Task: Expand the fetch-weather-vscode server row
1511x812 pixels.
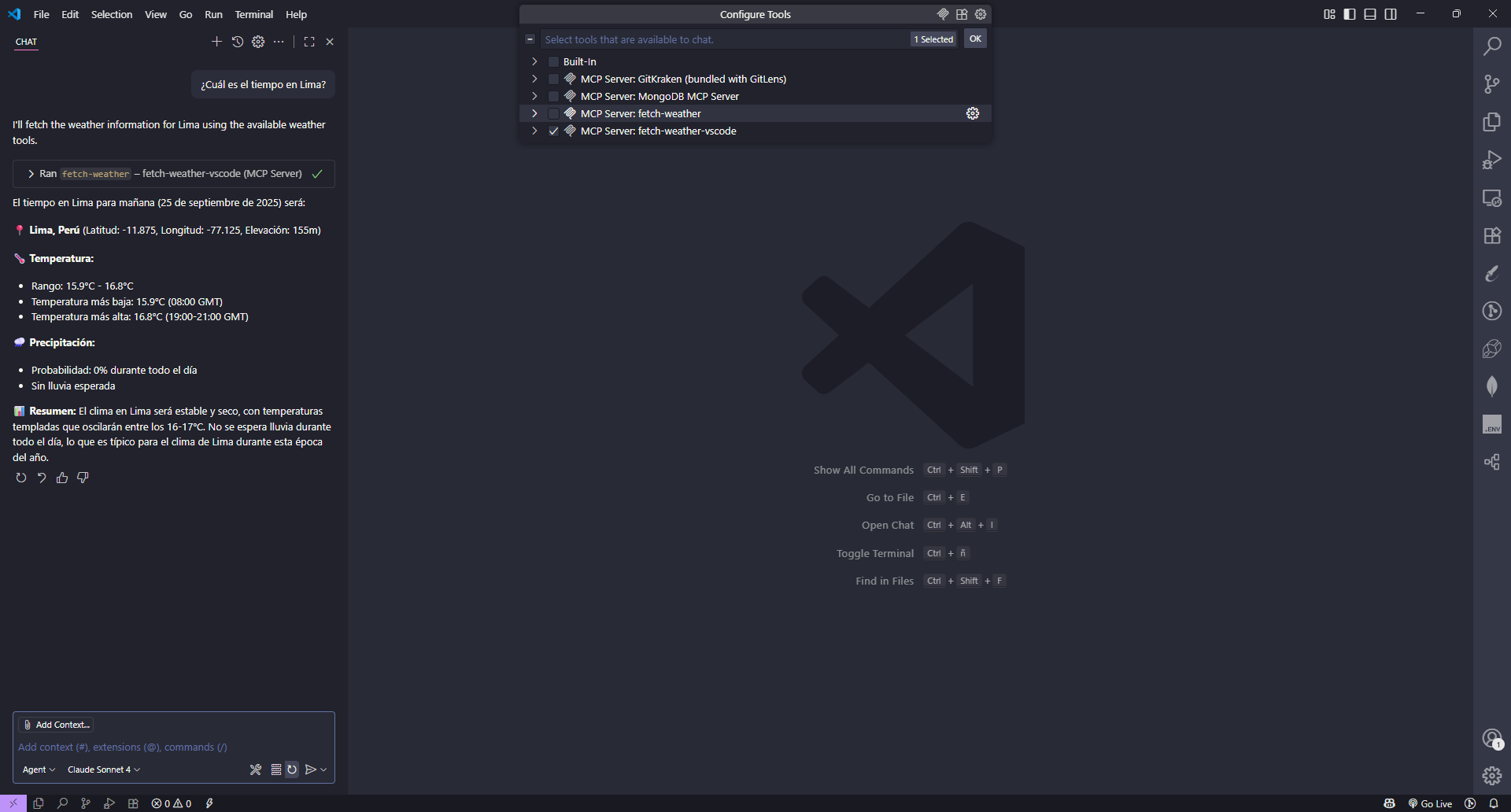Action: [x=534, y=131]
